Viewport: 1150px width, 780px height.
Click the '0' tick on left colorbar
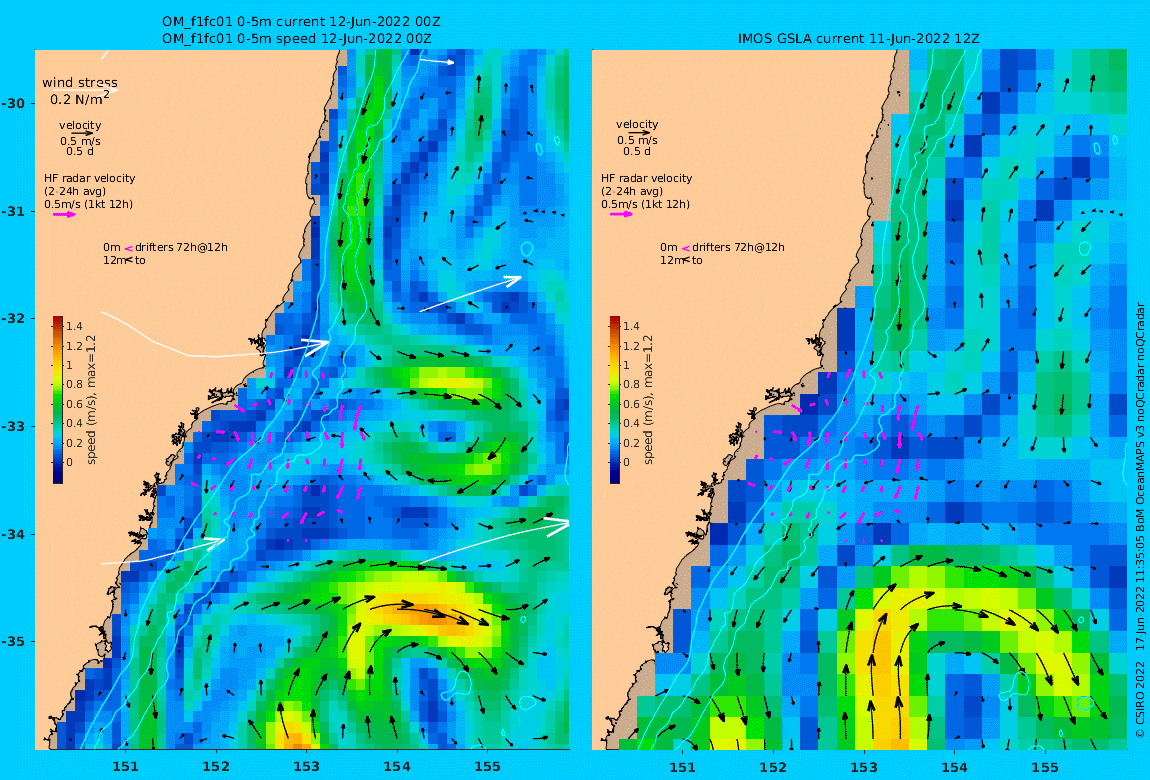coord(70,462)
